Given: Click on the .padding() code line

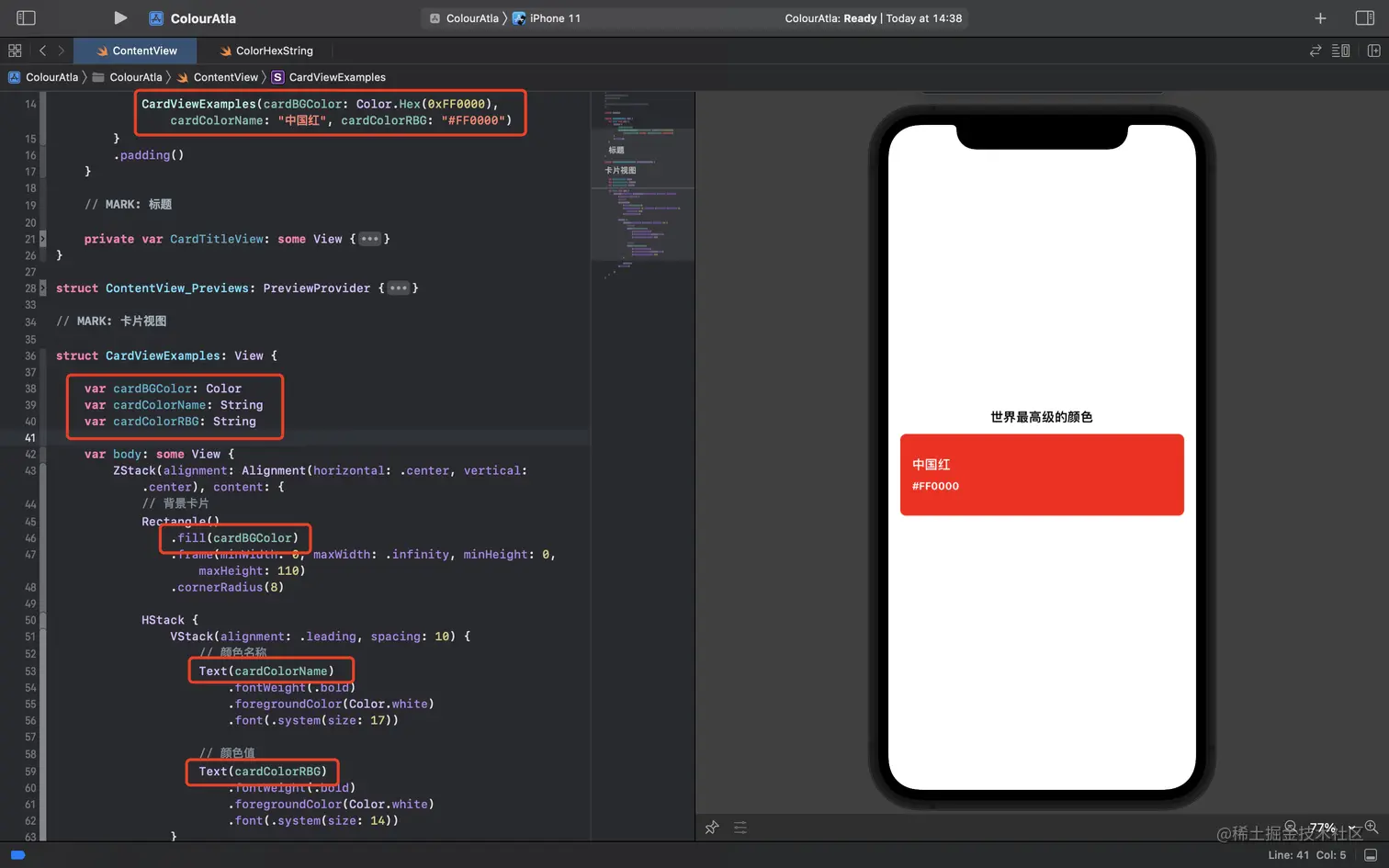Looking at the screenshot, I should pos(149,155).
